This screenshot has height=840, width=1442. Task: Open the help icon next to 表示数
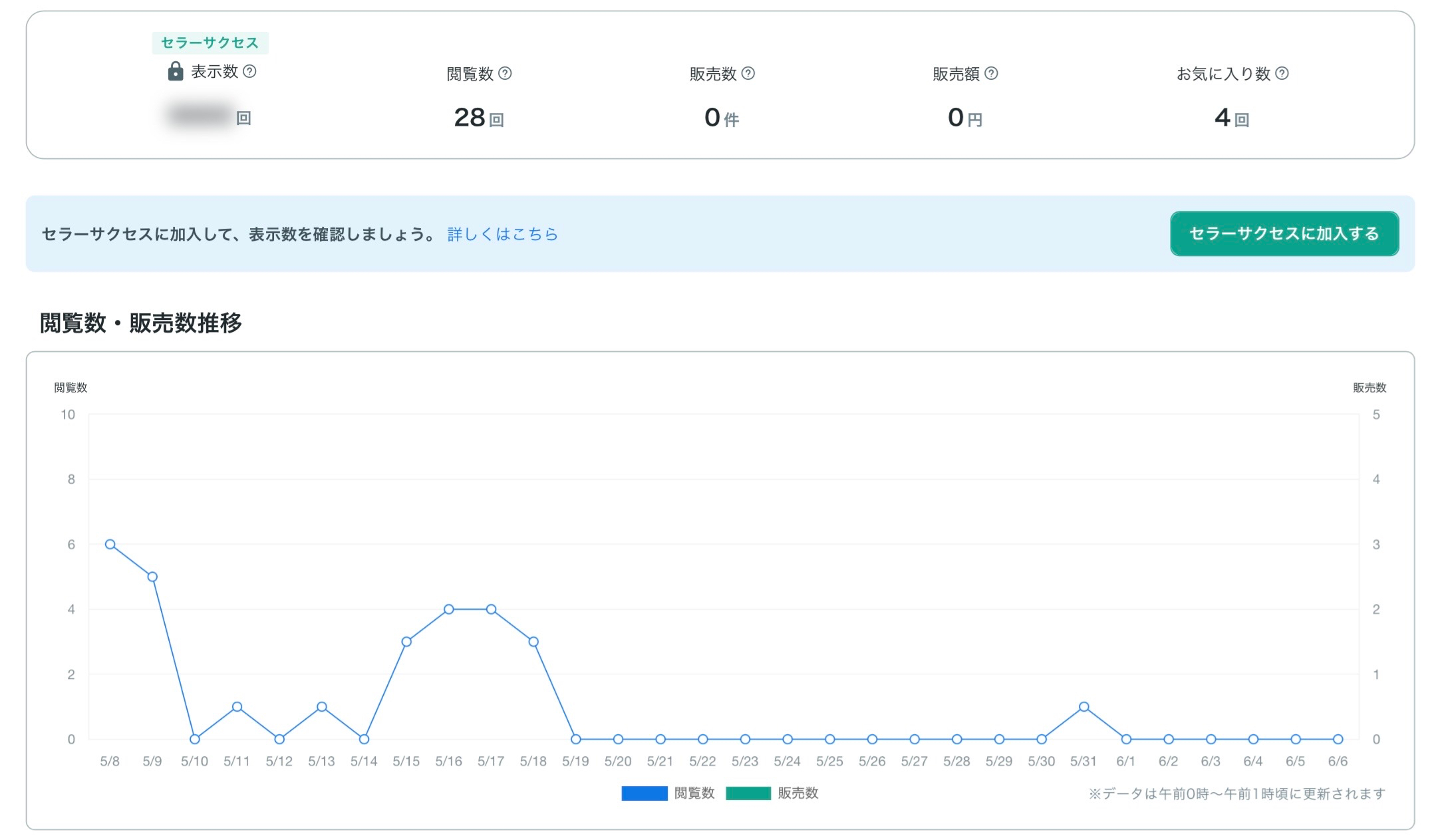tap(249, 71)
